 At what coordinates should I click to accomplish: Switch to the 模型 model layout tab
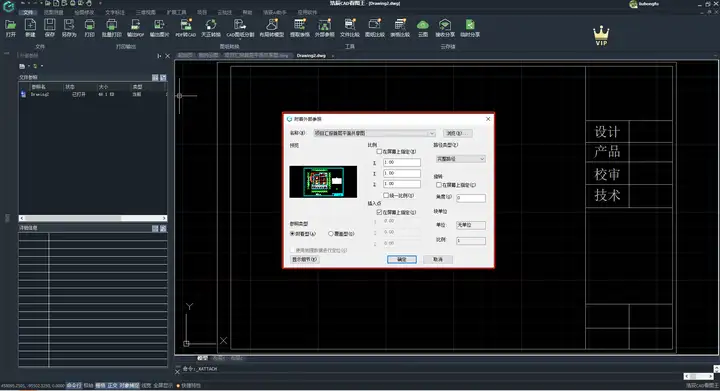202,358
